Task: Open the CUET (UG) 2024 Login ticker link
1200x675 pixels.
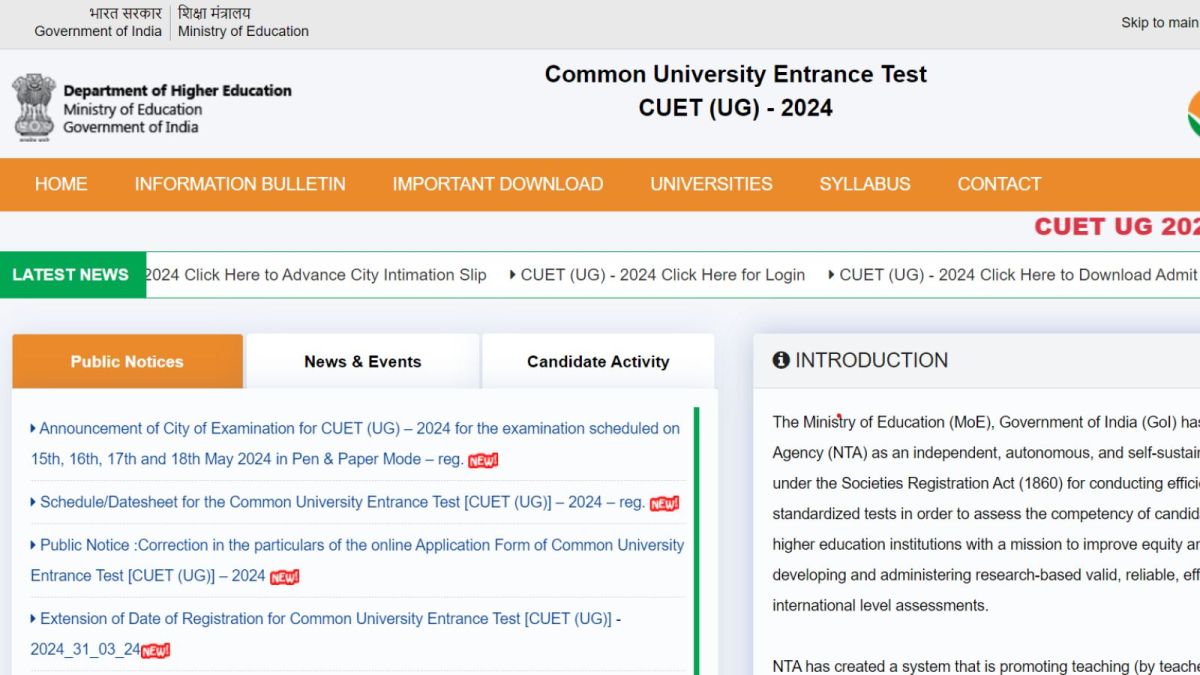Action: [x=662, y=275]
